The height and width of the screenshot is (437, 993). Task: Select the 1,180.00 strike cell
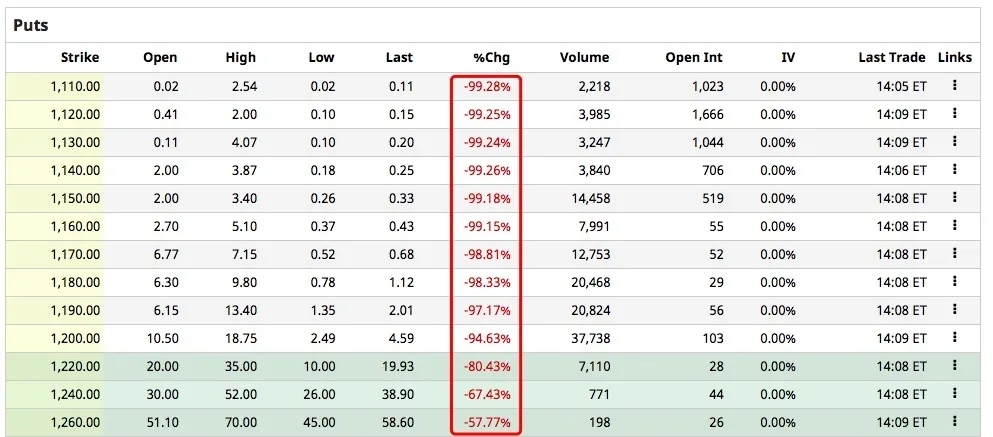point(75,282)
